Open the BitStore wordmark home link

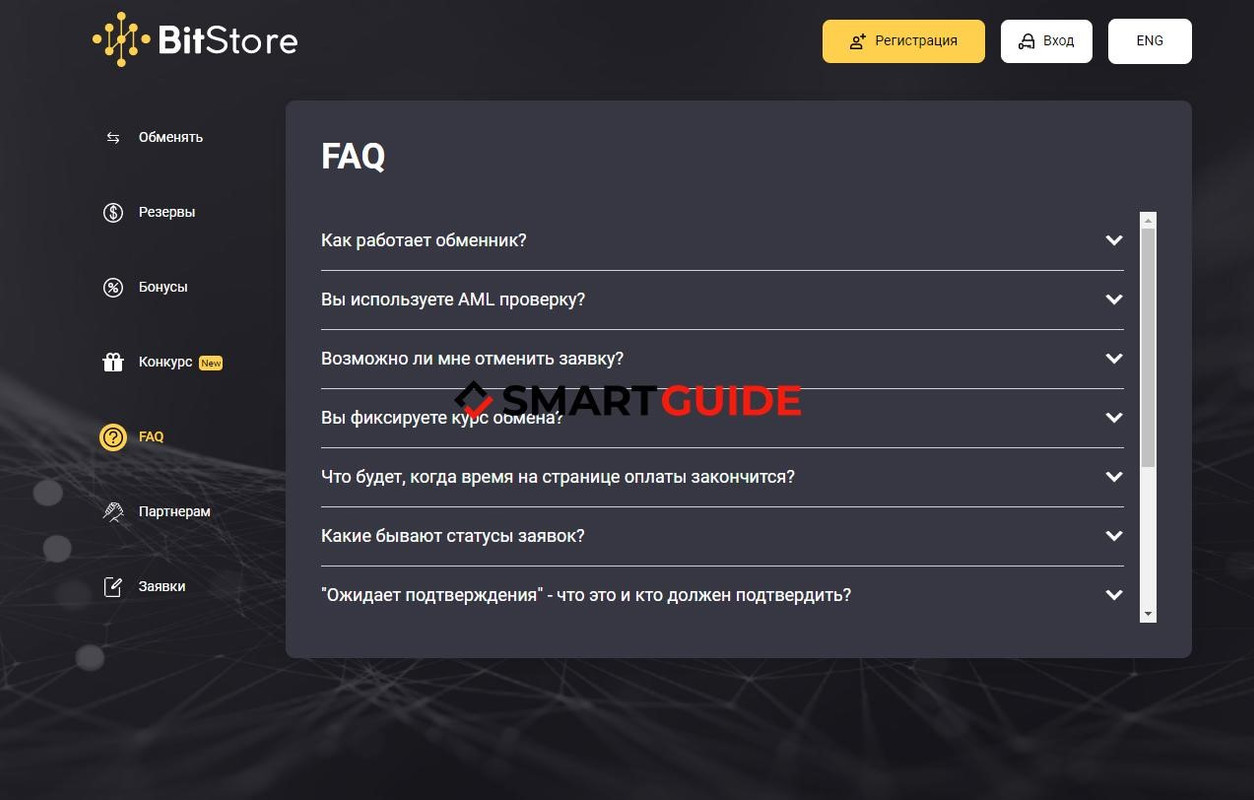coord(228,41)
